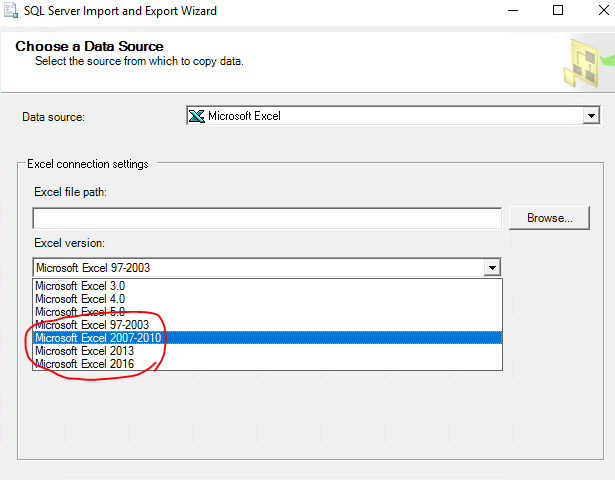615x481 pixels.
Task: Click the 'Excel file path:' label
Action: [71, 192]
